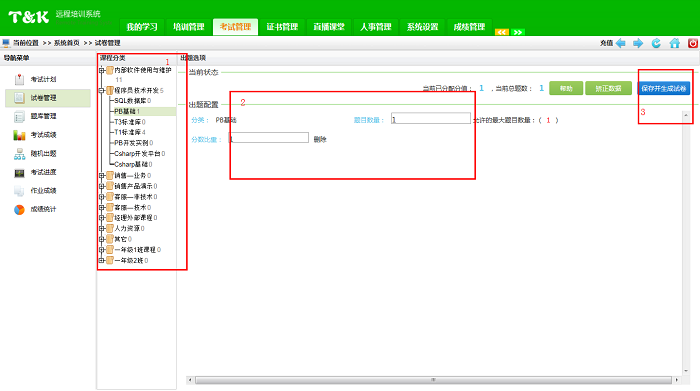The image size is (700, 391).
Task: Click the blue back arrow icon
Action: pos(621,43)
